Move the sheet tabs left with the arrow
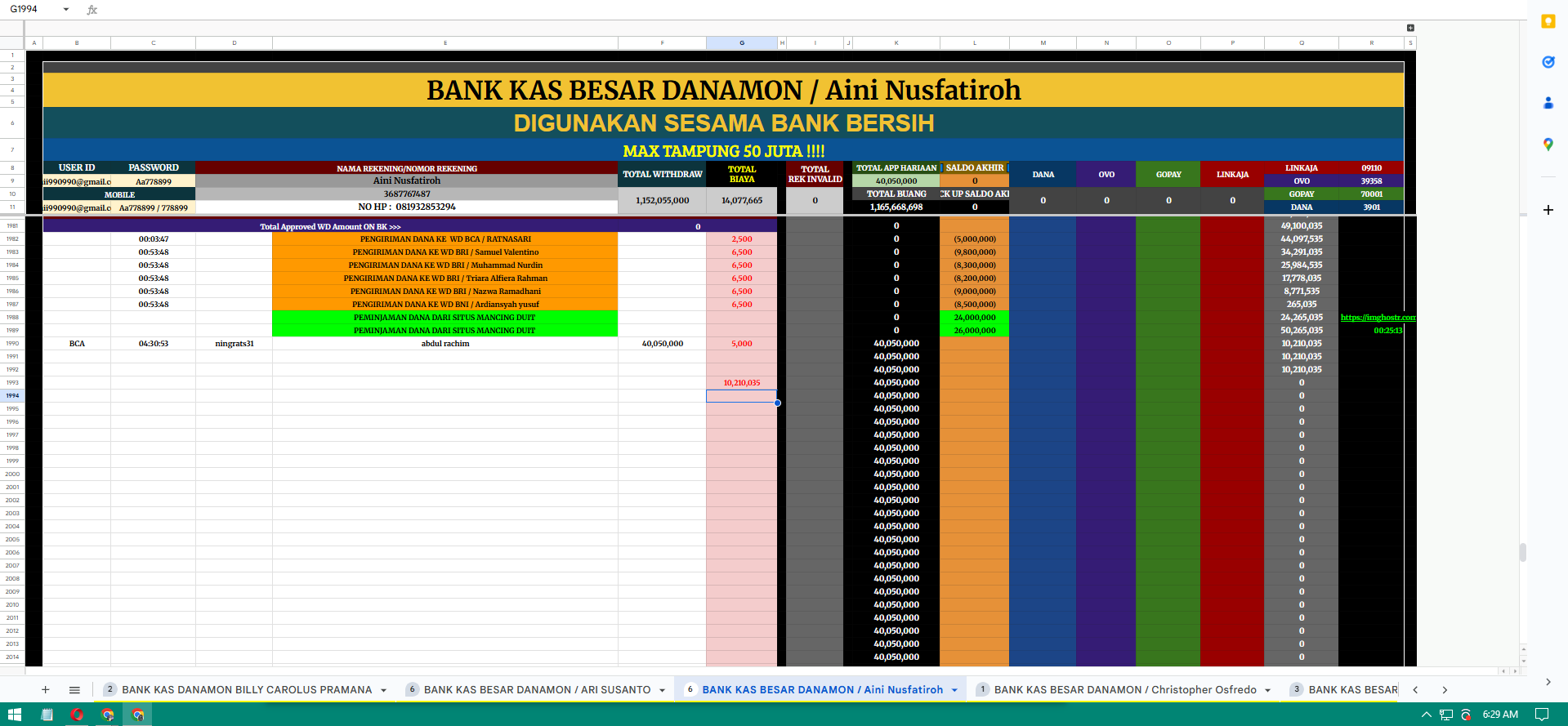 pos(1415,690)
